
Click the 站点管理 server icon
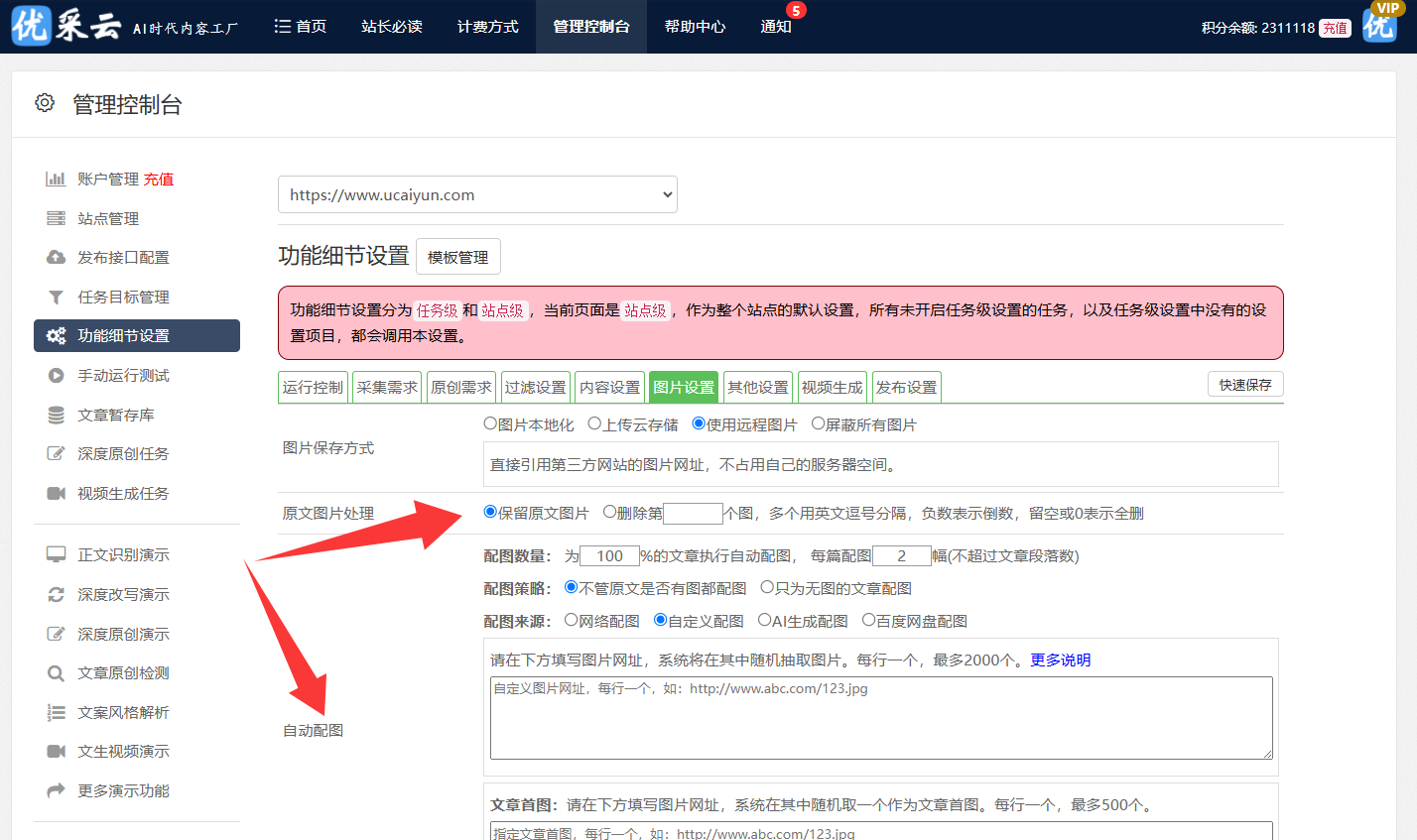pos(56,219)
